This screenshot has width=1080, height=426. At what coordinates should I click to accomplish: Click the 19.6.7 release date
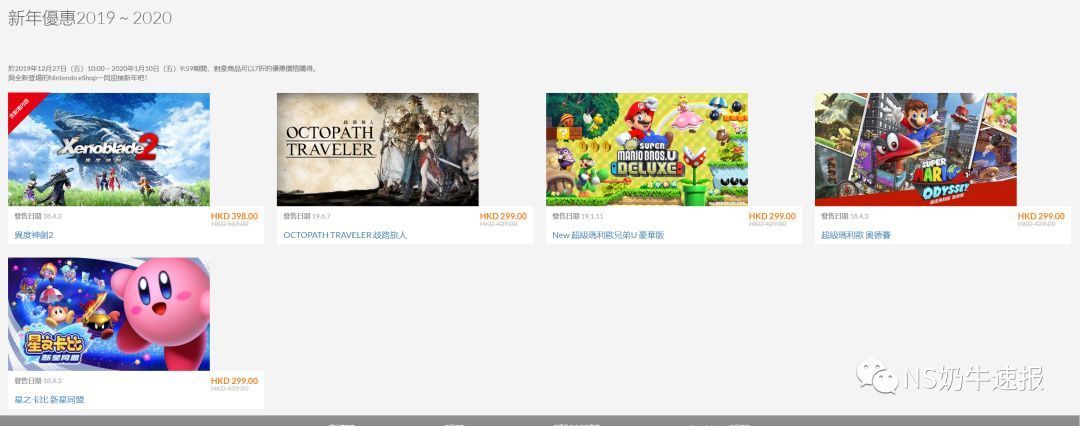(321, 216)
